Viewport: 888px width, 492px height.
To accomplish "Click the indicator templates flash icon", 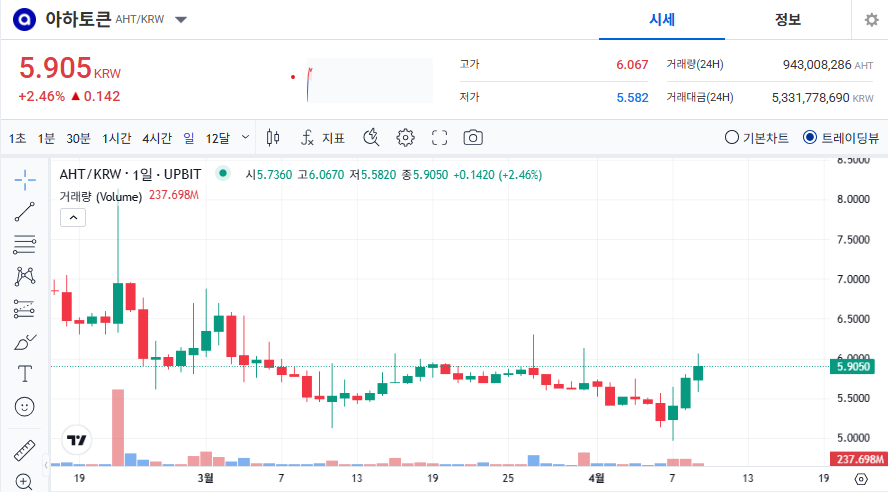I will (371, 138).
